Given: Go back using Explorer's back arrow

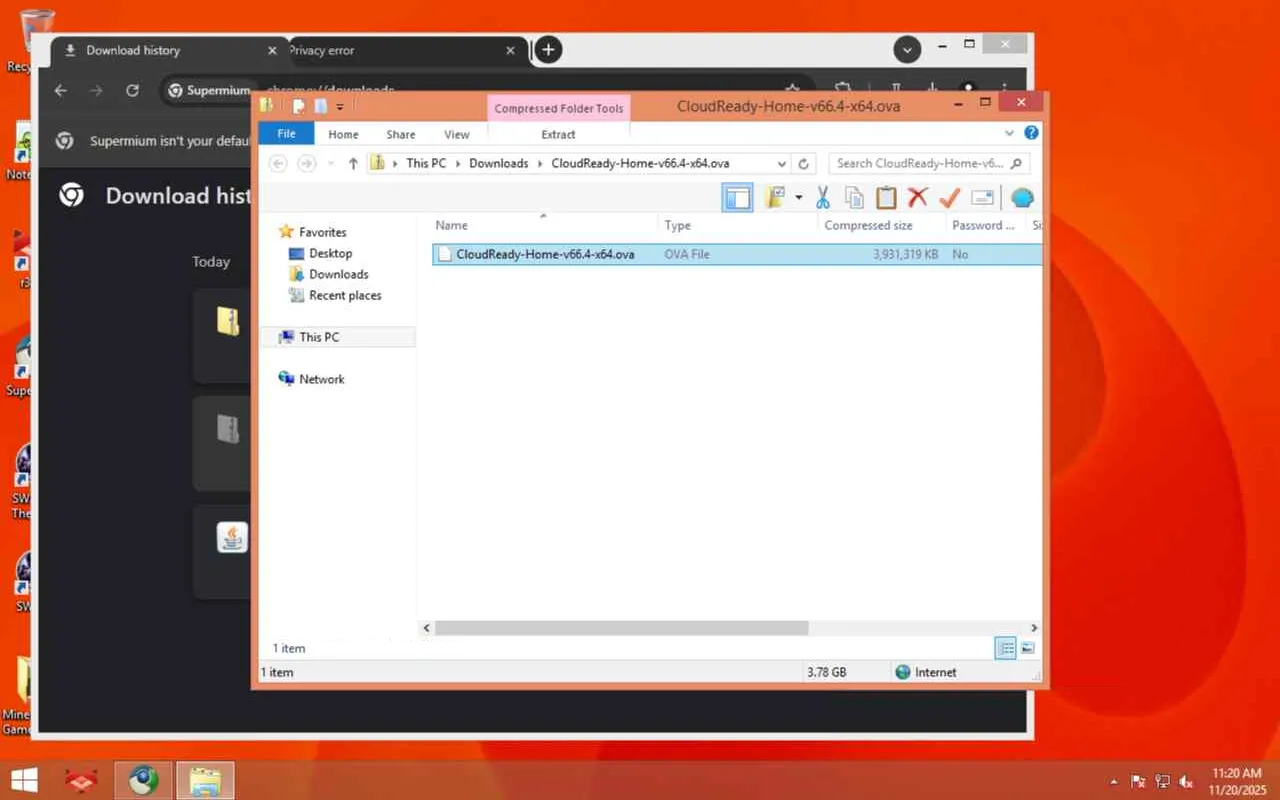Looking at the screenshot, I should (x=279, y=163).
